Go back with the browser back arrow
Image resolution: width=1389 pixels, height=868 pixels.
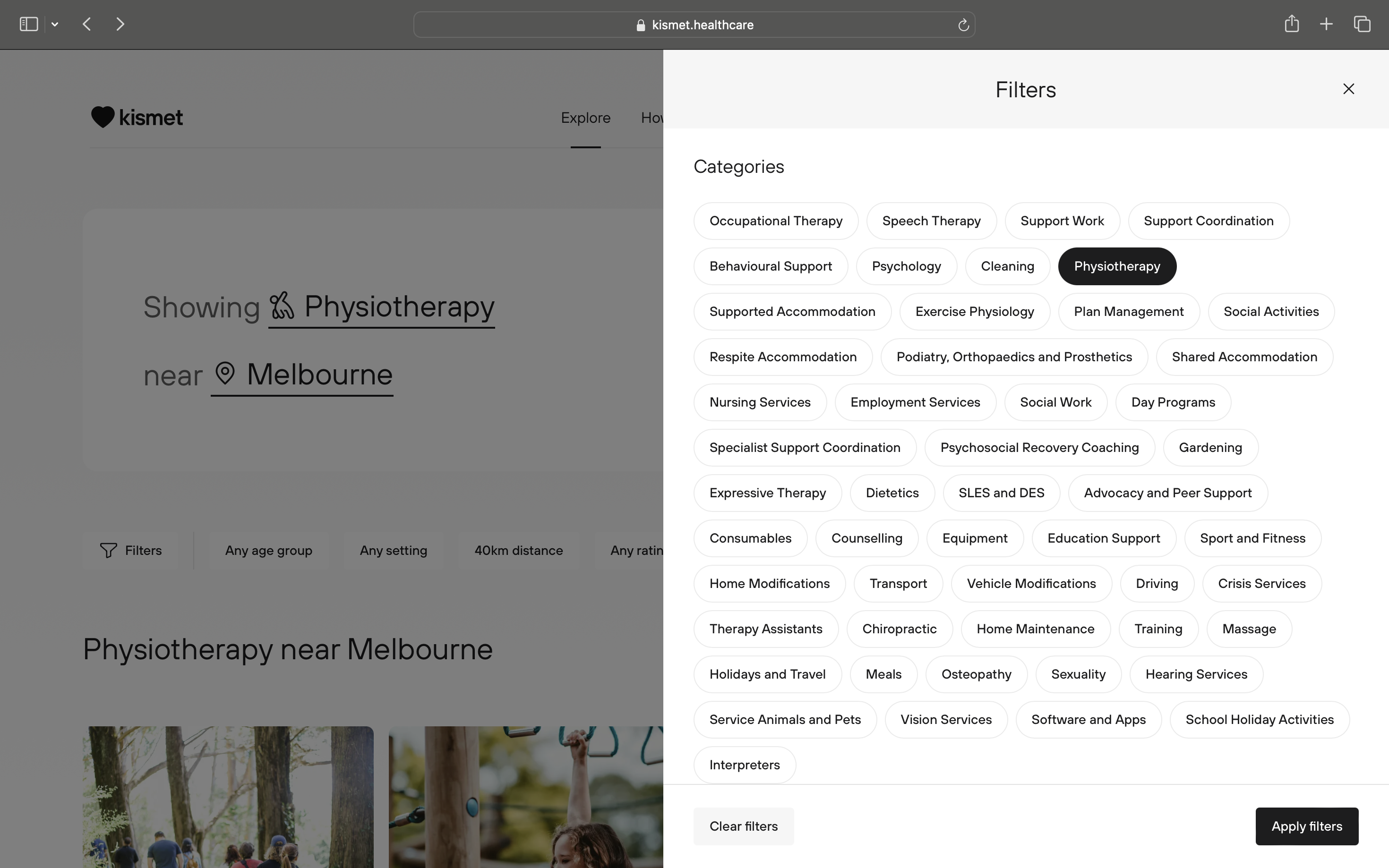(87, 24)
